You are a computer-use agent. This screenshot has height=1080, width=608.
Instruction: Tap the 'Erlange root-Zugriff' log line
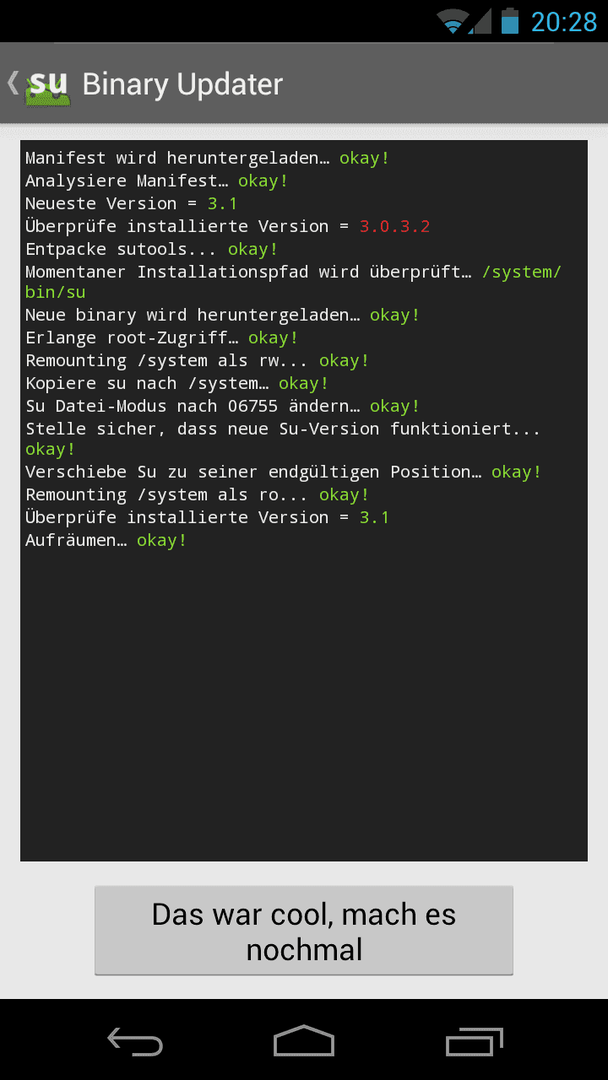[162, 338]
